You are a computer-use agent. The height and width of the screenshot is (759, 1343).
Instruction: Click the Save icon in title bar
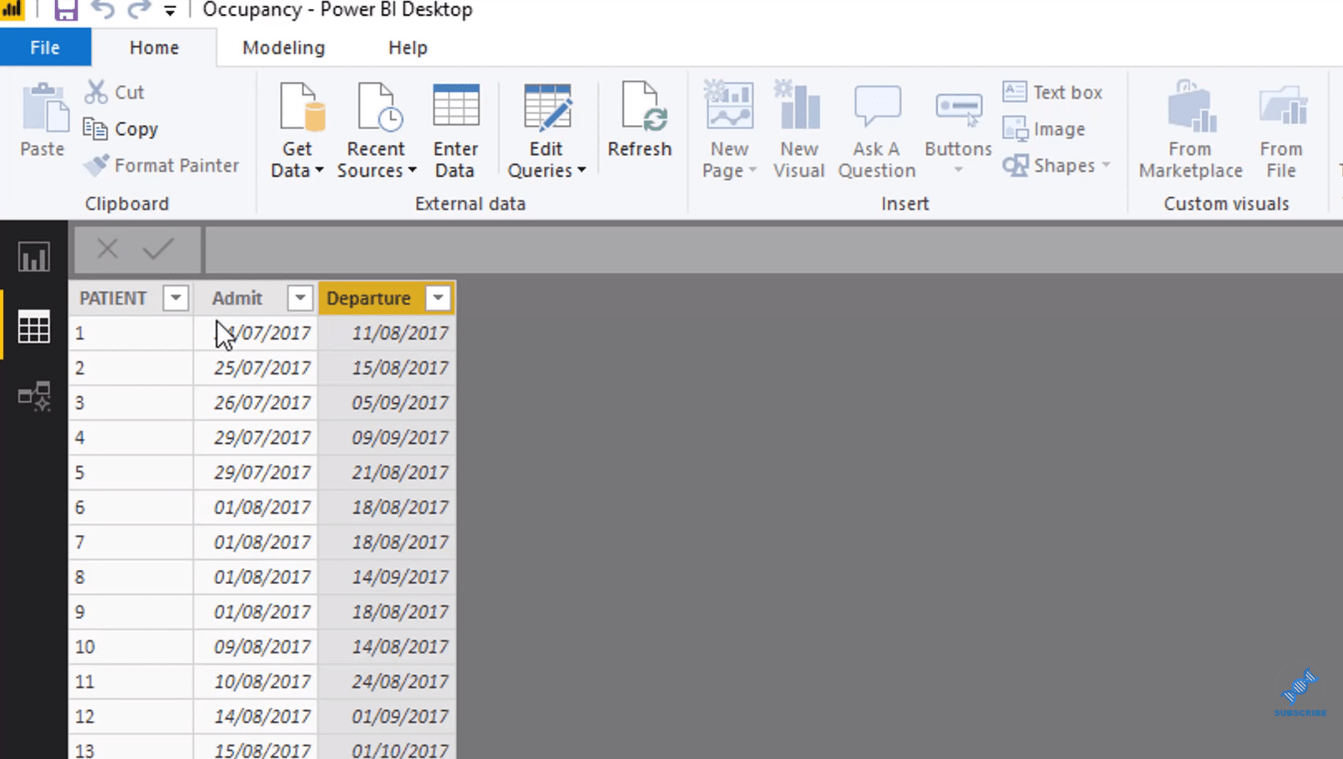point(66,11)
